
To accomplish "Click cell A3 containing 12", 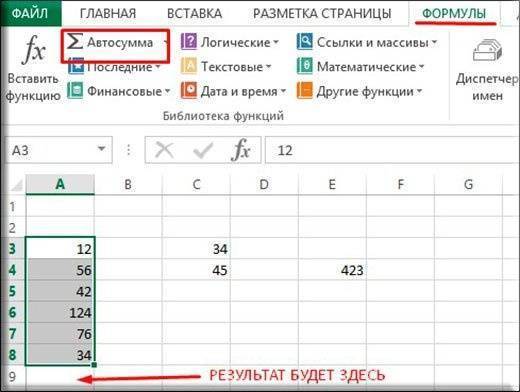I will pos(60,249).
